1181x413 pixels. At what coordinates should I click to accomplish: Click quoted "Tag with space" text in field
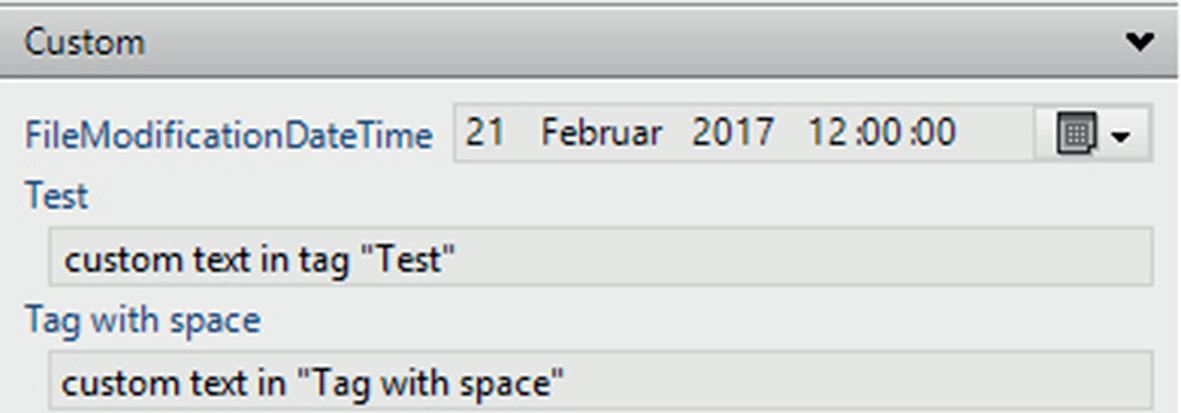(432, 381)
